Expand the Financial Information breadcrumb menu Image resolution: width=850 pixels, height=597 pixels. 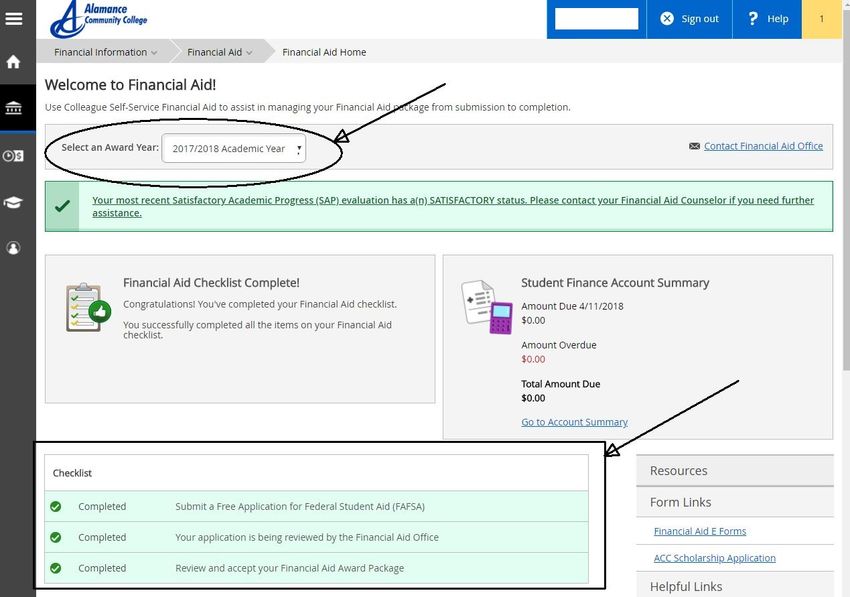pos(106,52)
